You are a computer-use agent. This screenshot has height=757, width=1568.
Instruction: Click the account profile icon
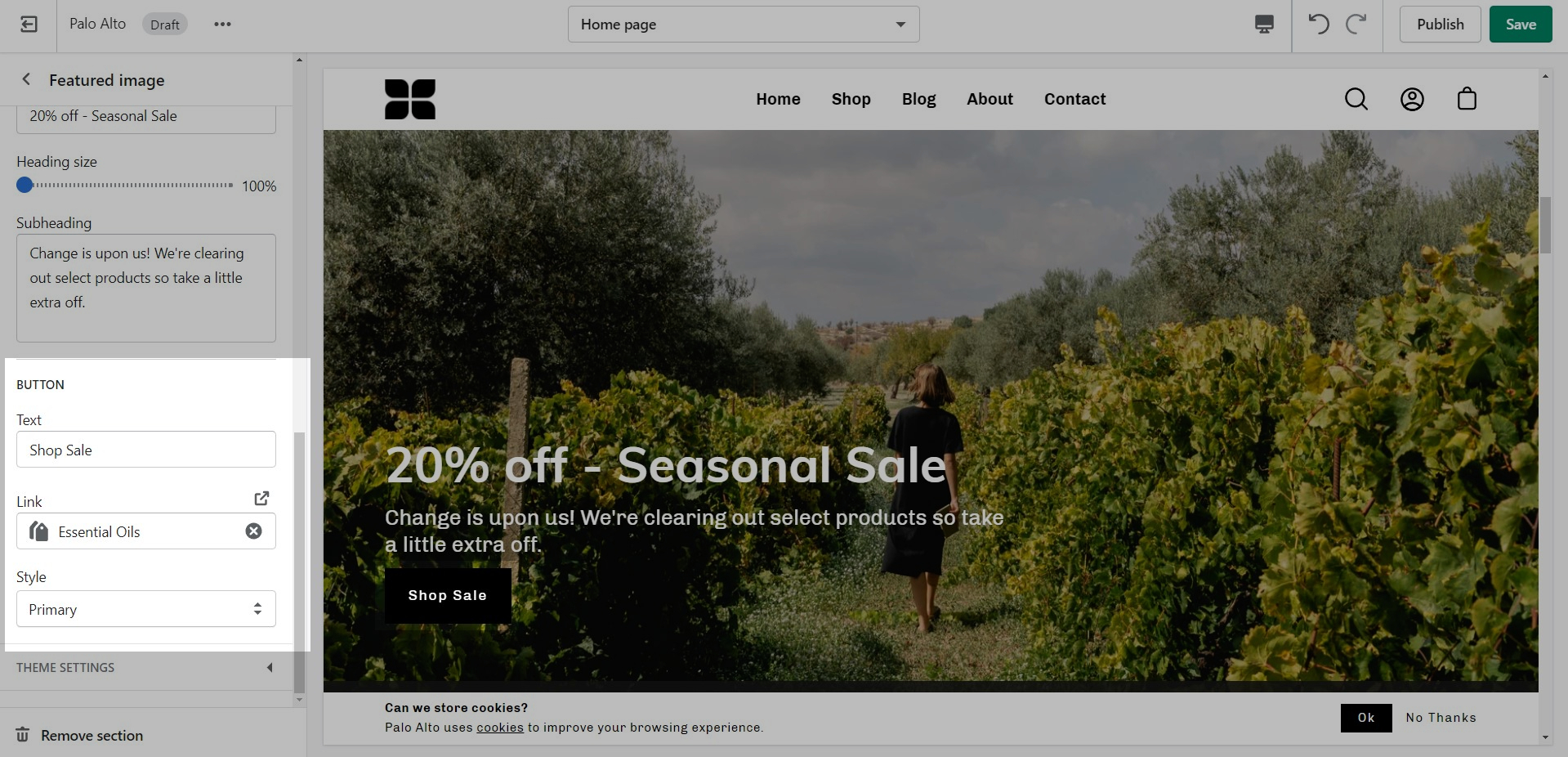1412,99
